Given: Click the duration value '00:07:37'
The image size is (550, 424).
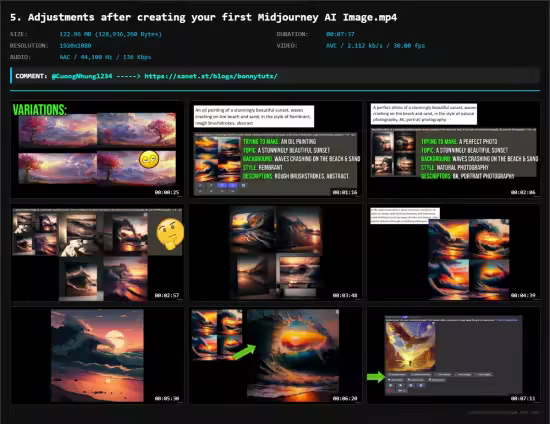Looking at the screenshot, I should (x=340, y=34).
